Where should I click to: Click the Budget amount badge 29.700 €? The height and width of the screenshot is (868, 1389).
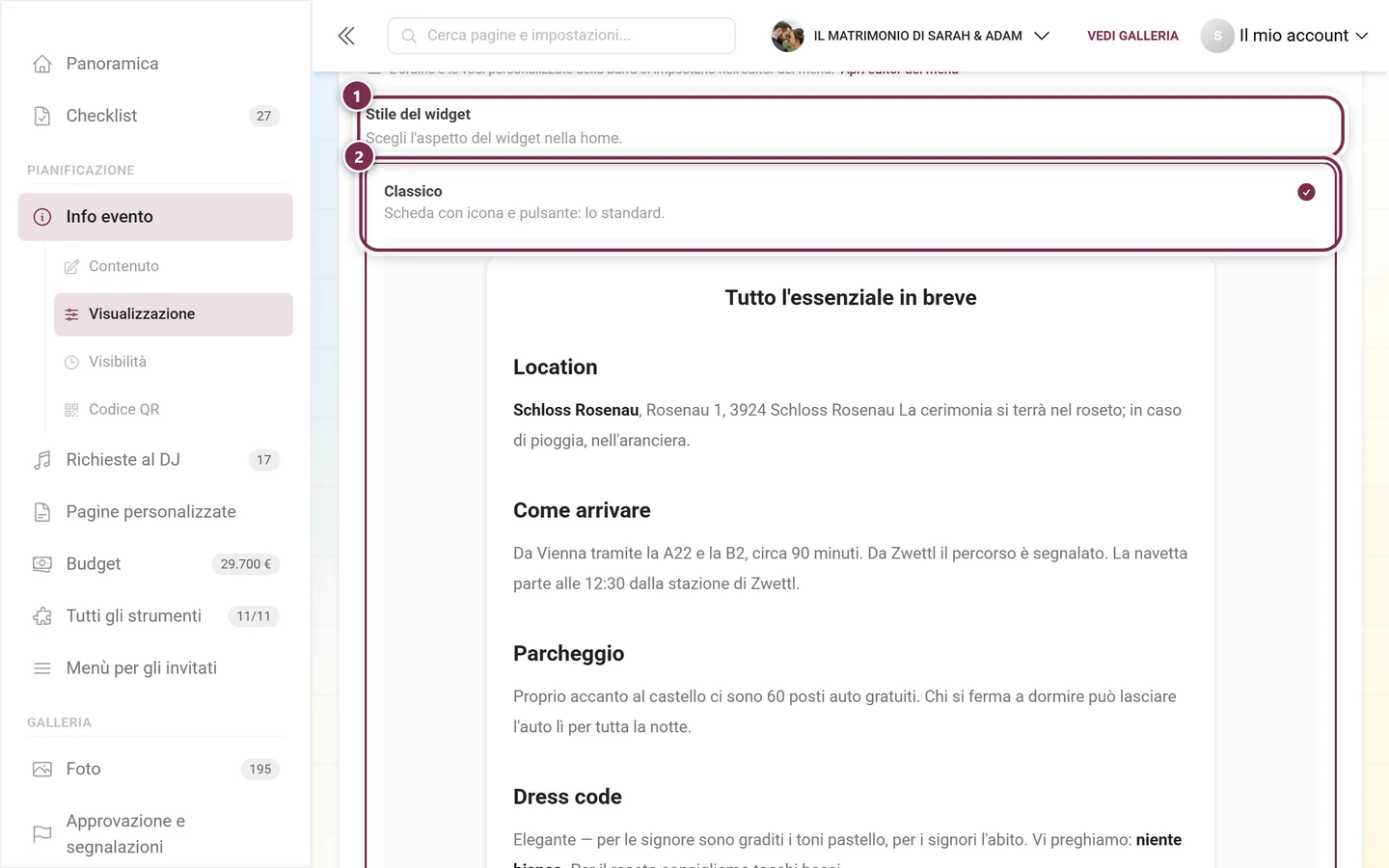[245, 564]
